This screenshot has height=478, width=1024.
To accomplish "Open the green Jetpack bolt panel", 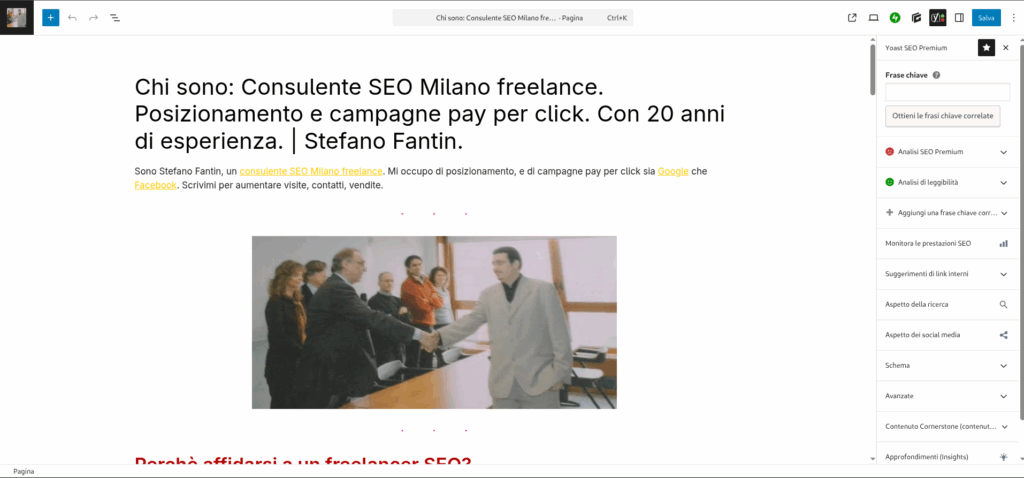I will click(895, 18).
